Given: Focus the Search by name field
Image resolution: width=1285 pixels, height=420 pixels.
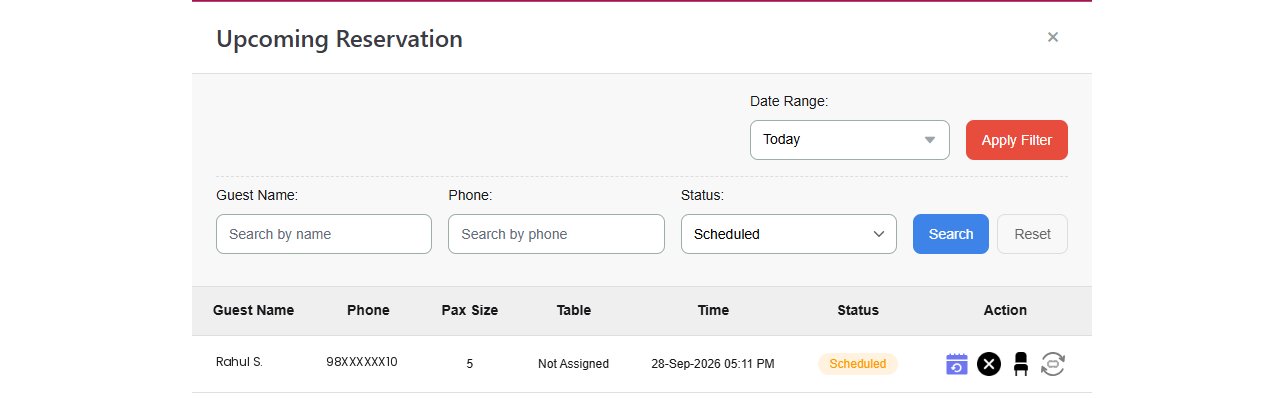Looking at the screenshot, I should (x=324, y=234).
